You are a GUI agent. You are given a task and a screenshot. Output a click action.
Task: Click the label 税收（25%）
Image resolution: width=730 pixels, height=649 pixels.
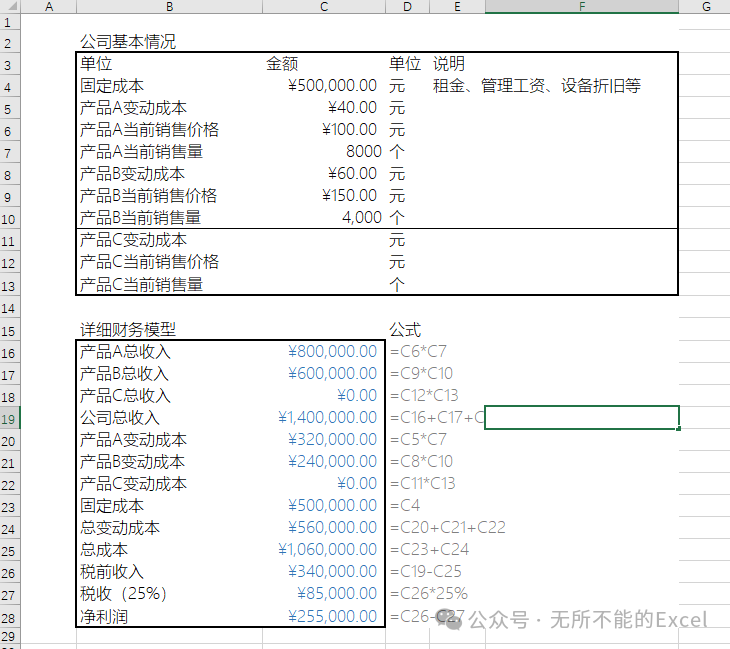pyautogui.click(x=123, y=594)
